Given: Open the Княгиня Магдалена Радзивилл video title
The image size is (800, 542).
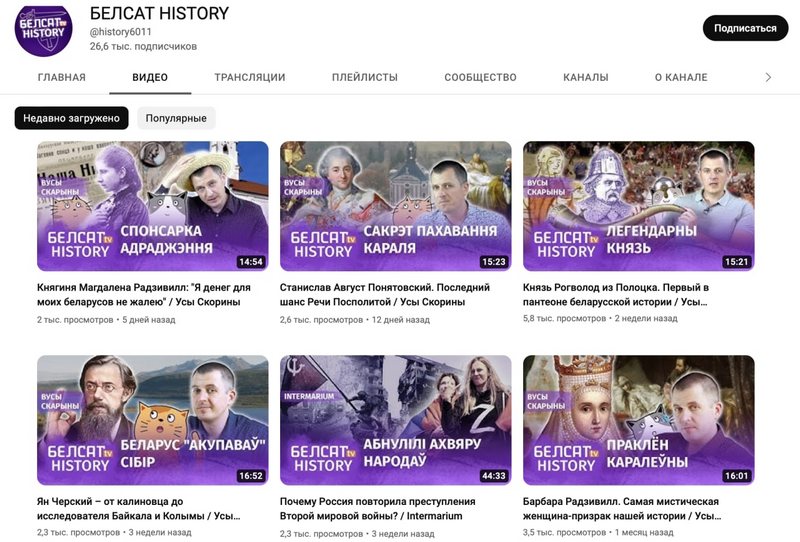Looking at the screenshot, I should point(143,294).
